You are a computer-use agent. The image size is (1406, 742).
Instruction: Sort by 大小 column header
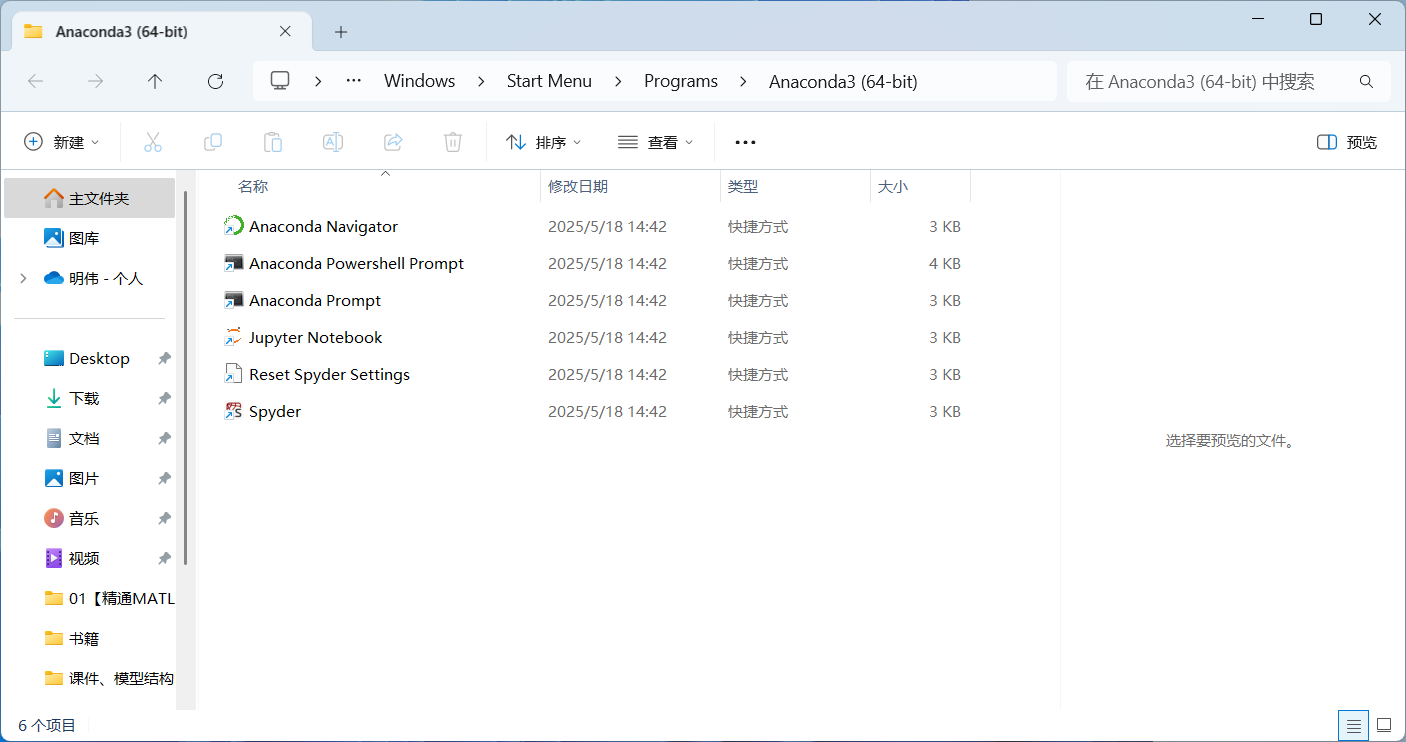(x=893, y=186)
